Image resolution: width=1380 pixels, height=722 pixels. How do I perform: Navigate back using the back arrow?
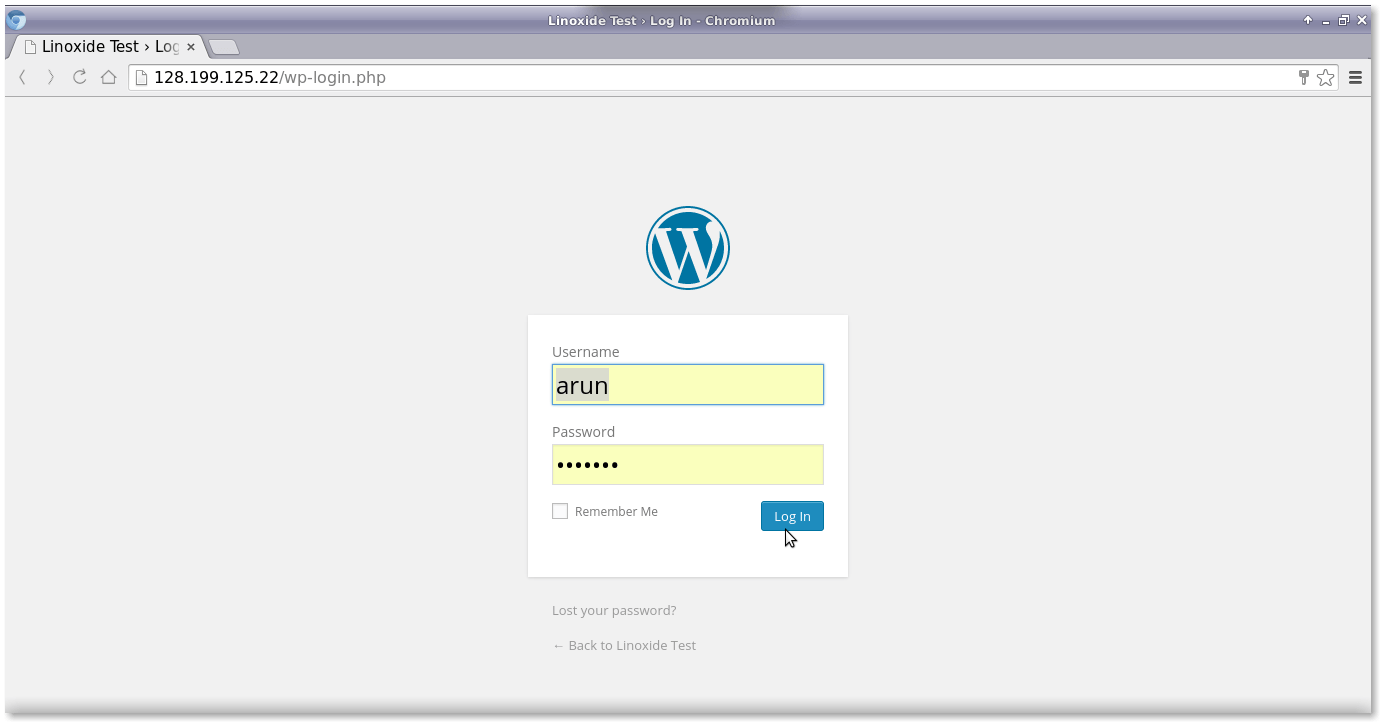point(22,77)
